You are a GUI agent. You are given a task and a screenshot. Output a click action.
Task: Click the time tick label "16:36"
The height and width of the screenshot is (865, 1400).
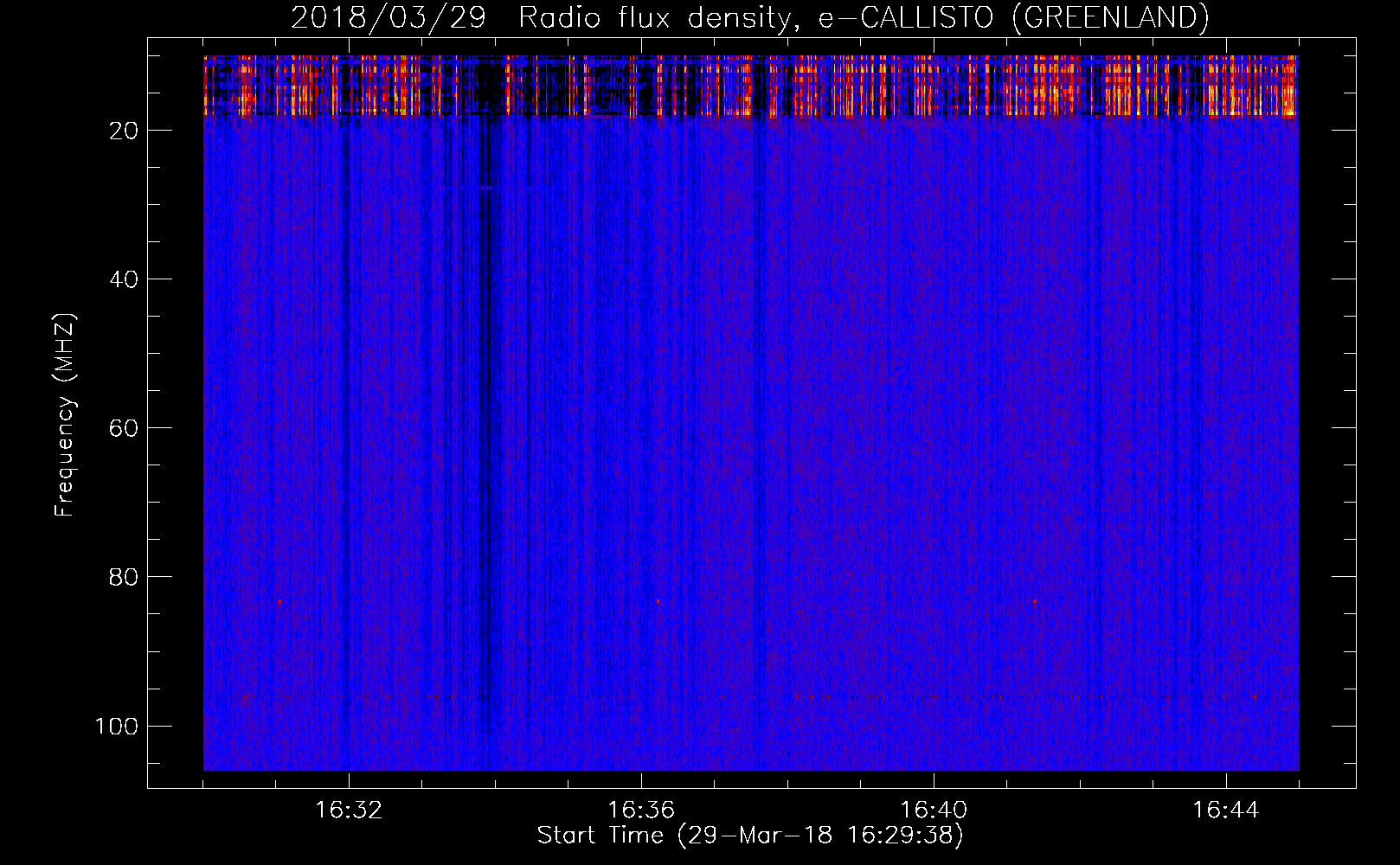coord(641,811)
